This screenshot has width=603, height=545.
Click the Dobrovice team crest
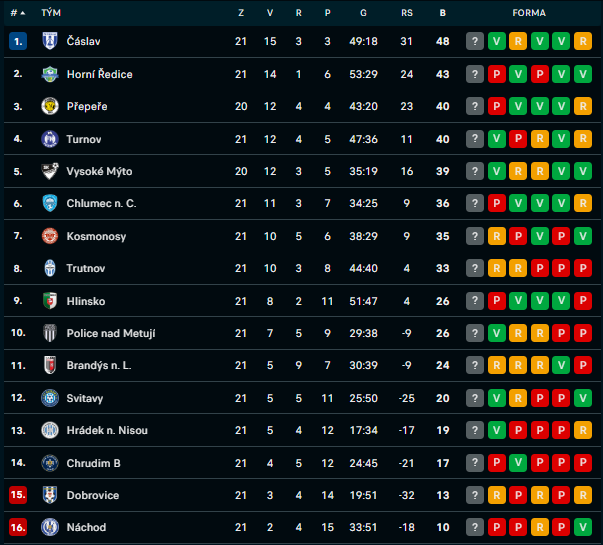click(x=50, y=495)
